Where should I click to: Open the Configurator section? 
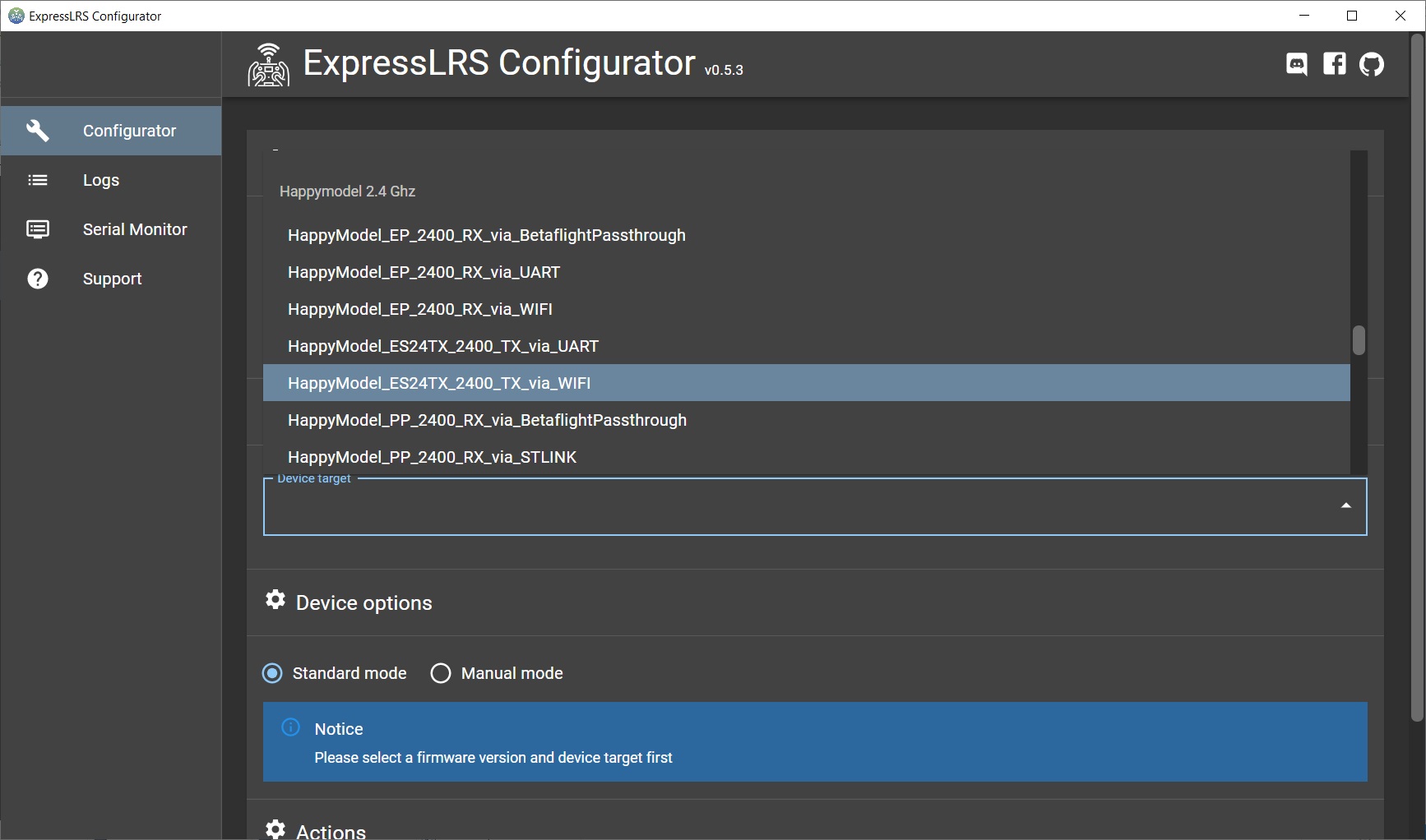point(111,131)
